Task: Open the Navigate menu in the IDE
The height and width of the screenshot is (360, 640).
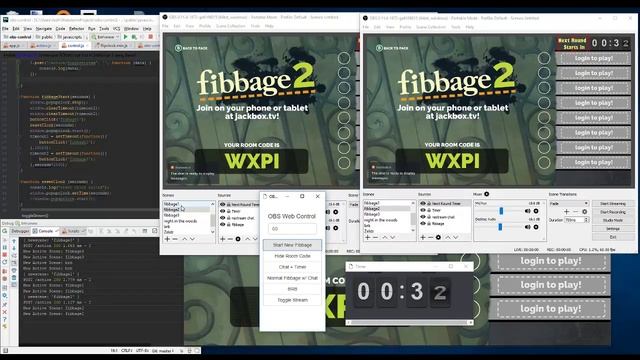Action: tap(44, 29)
